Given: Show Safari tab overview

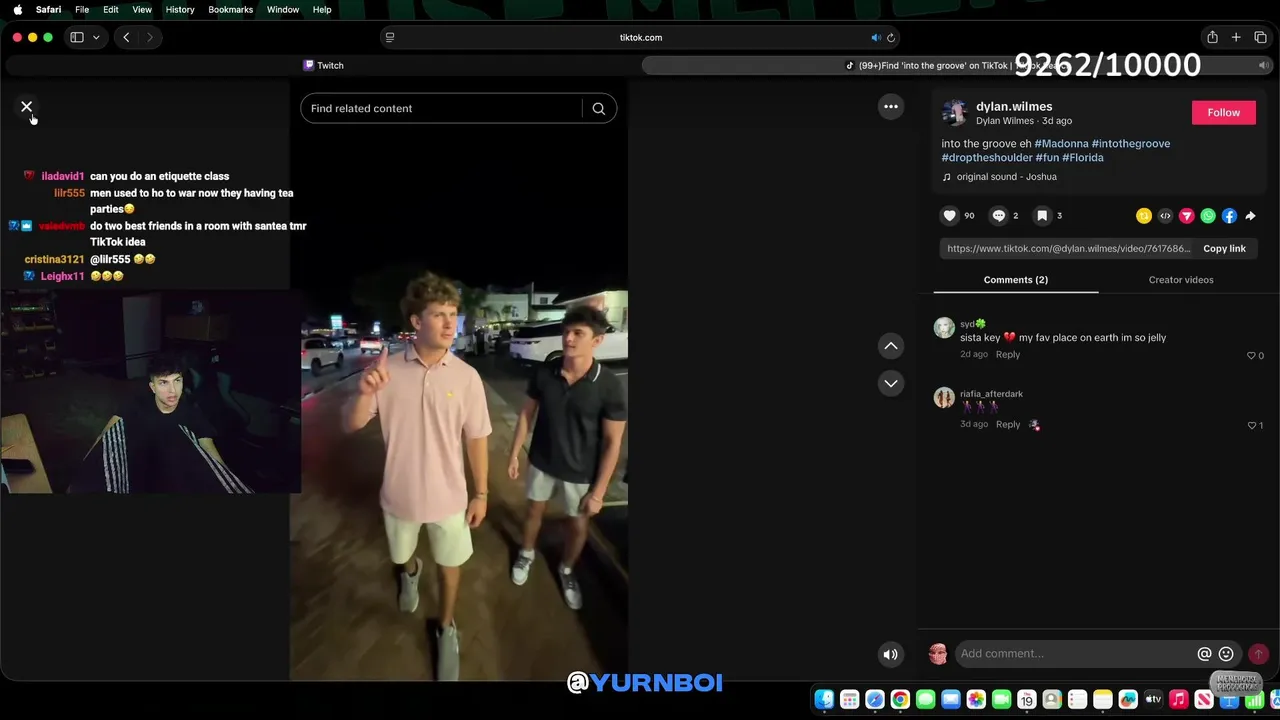Looking at the screenshot, I should point(1260,37).
